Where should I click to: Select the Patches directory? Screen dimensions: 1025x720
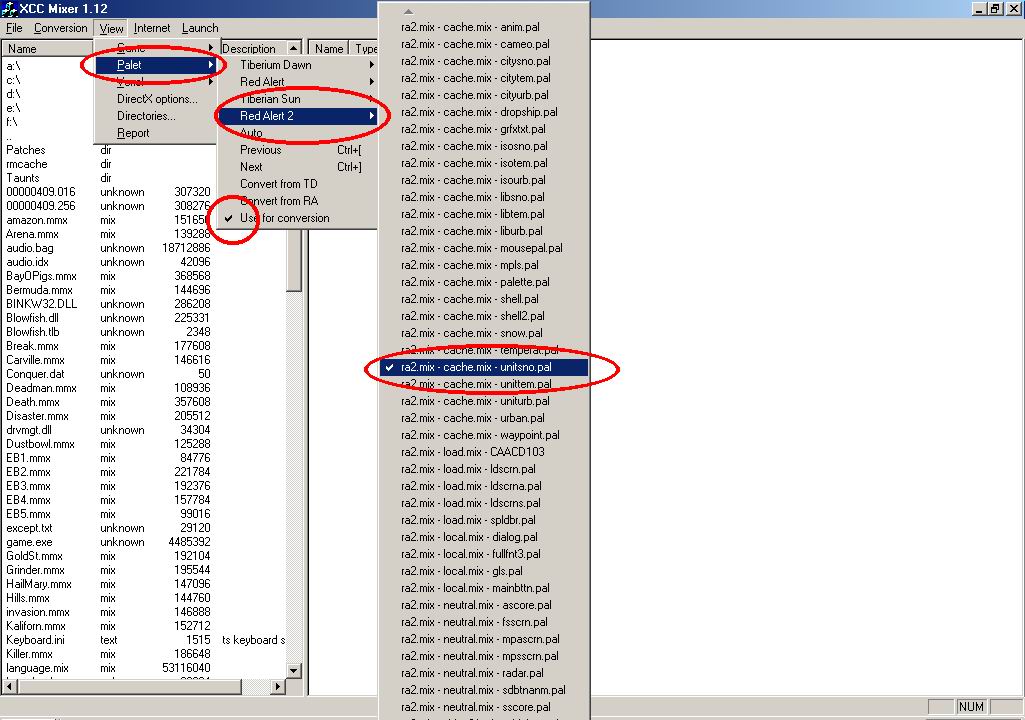[x=25, y=150]
